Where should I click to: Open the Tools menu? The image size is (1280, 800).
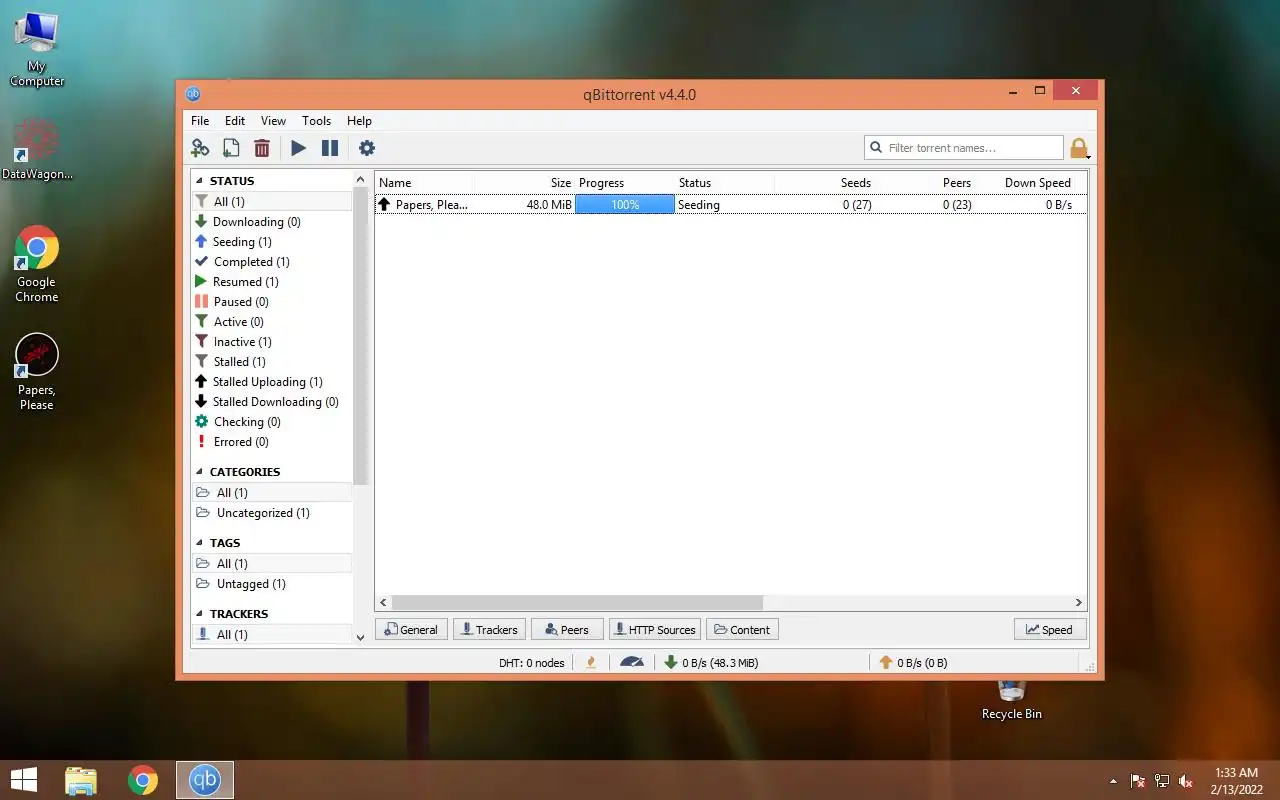tap(316, 121)
